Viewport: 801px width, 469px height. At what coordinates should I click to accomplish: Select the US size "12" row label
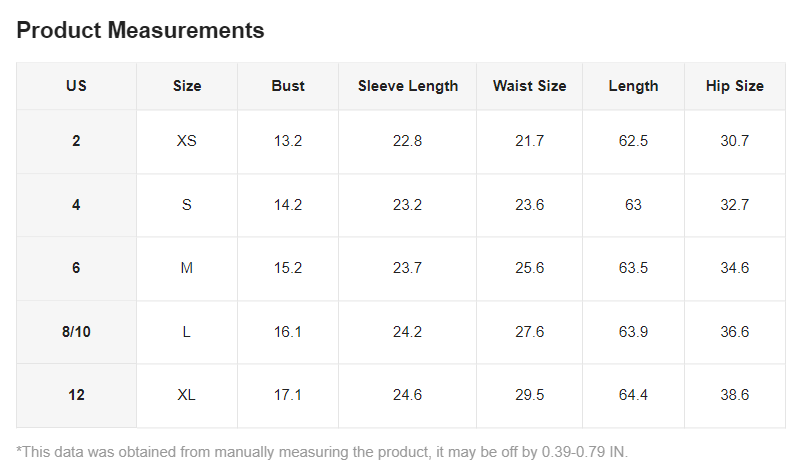point(76,395)
